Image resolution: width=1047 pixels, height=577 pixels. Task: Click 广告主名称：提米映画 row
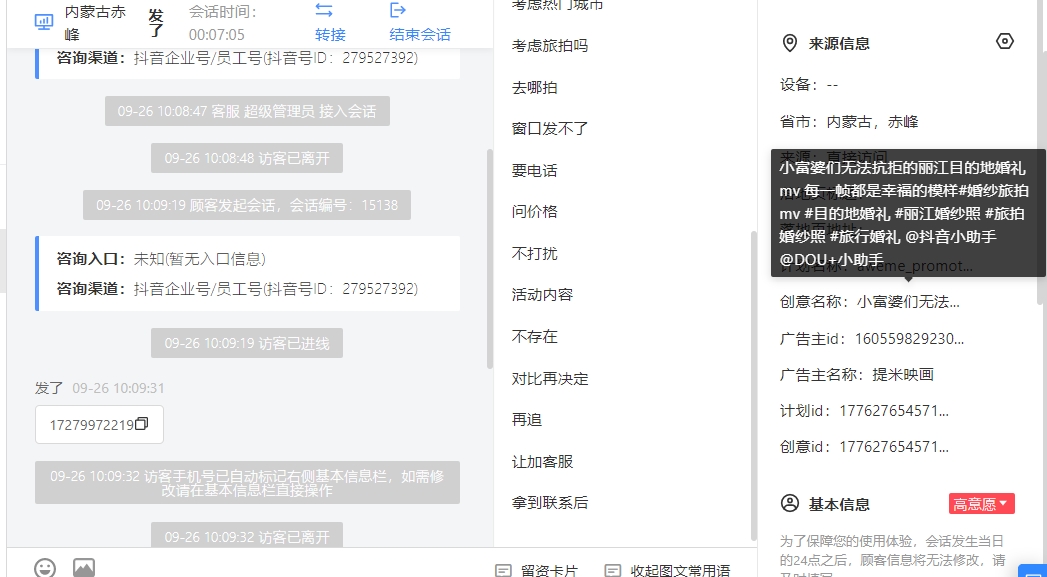[x=857, y=375]
